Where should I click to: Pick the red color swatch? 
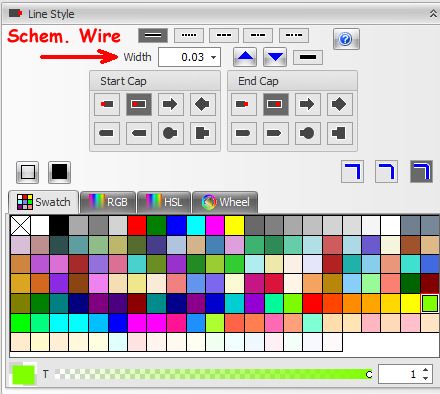tap(137, 225)
